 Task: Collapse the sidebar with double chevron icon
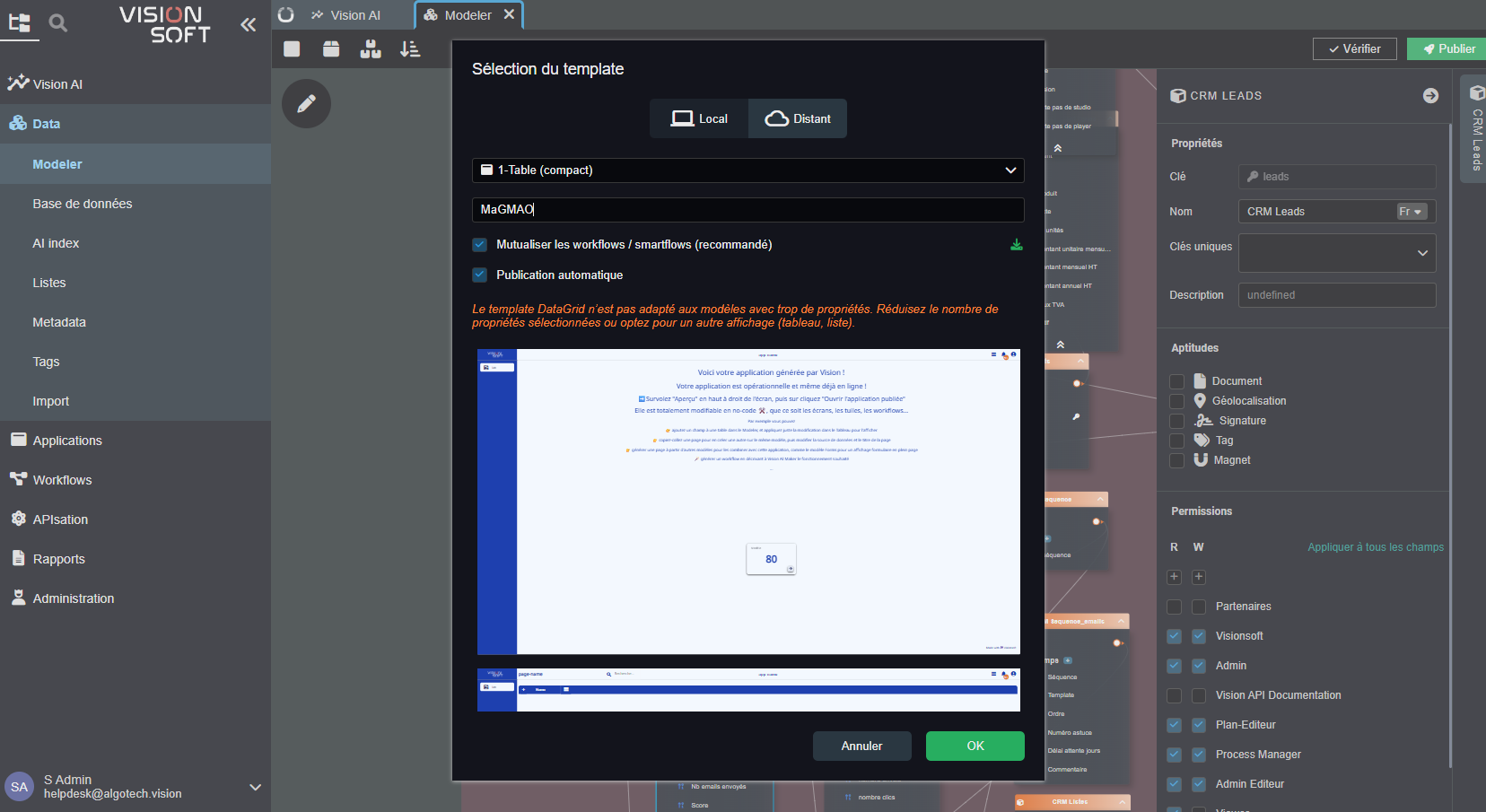[249, 24]
